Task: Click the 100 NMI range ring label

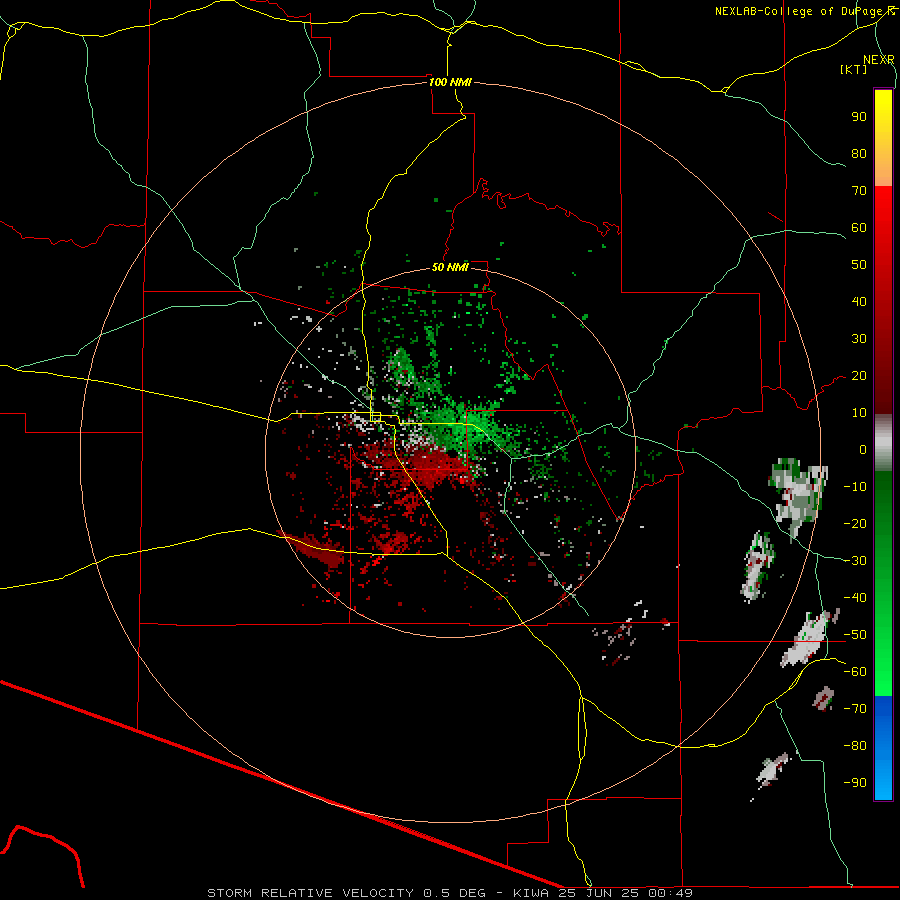Action: click(450, 82)
